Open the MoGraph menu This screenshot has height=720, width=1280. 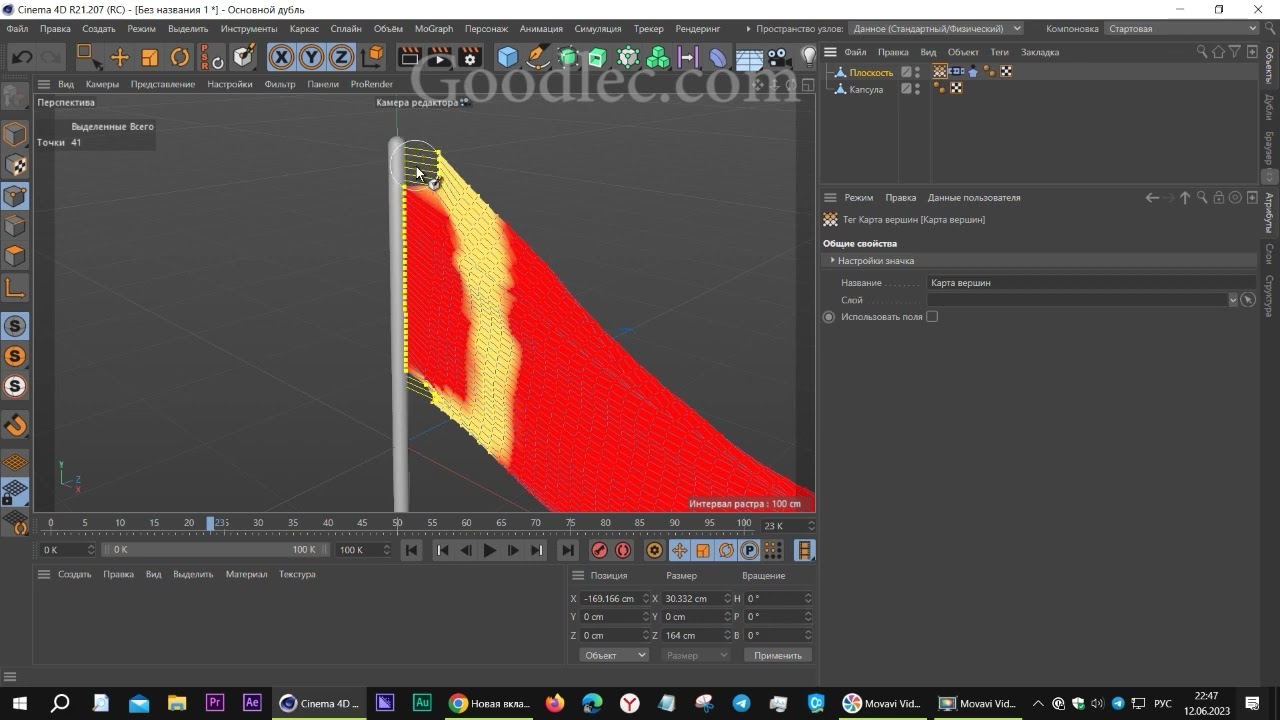click(434, 29)
